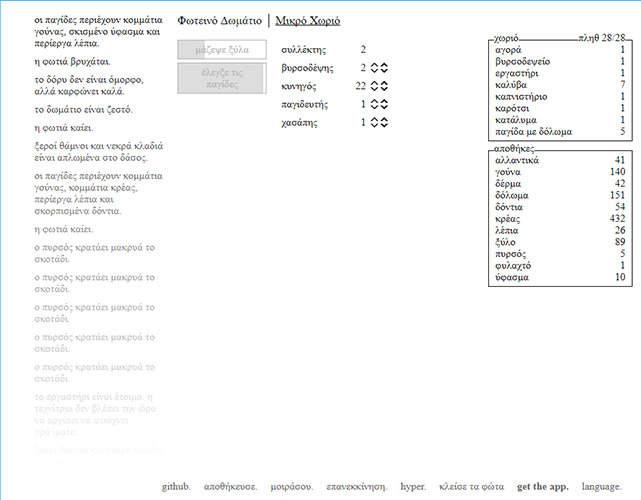Click the έλεγξε τις παγίδες button

(x=222, y=78)
